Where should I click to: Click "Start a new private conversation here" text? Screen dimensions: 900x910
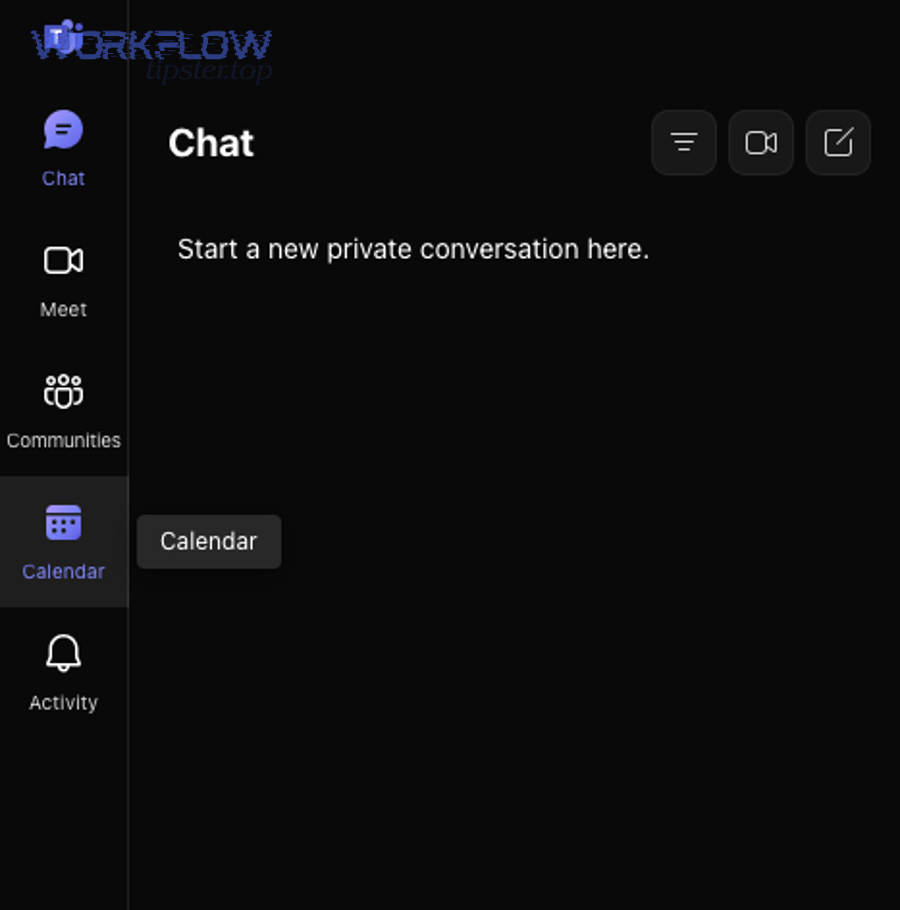click(413, 249)
